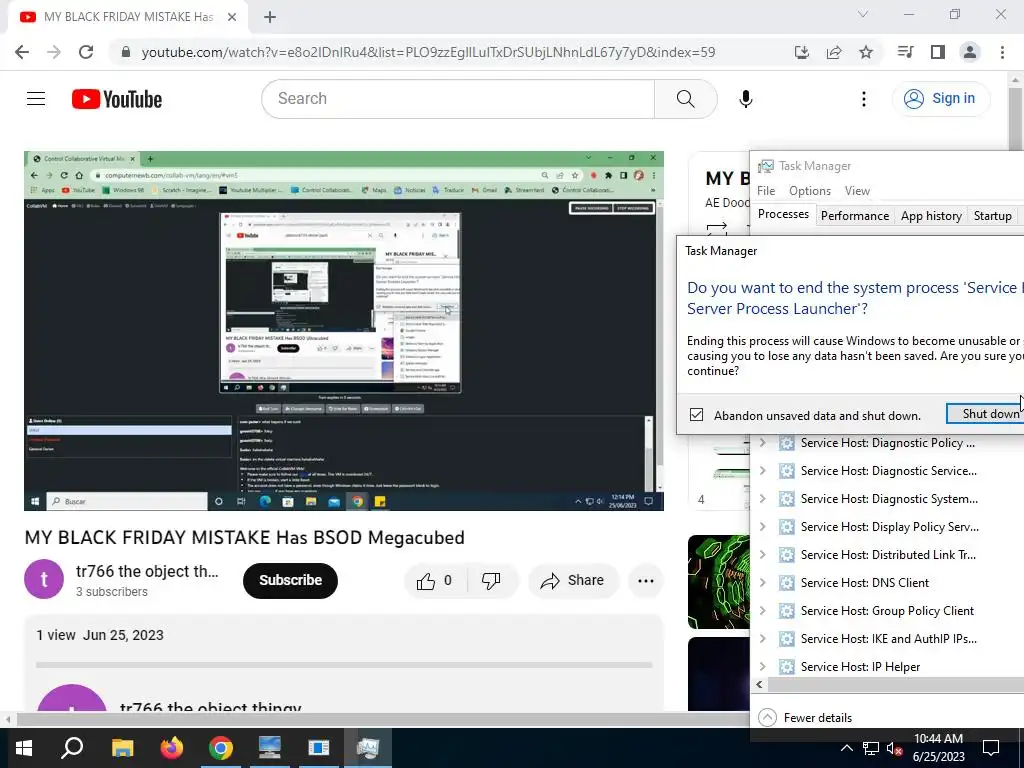Collapse Task Manager with Fewer details
This screenshot has height=768, width=1024.
click(805, 718)
